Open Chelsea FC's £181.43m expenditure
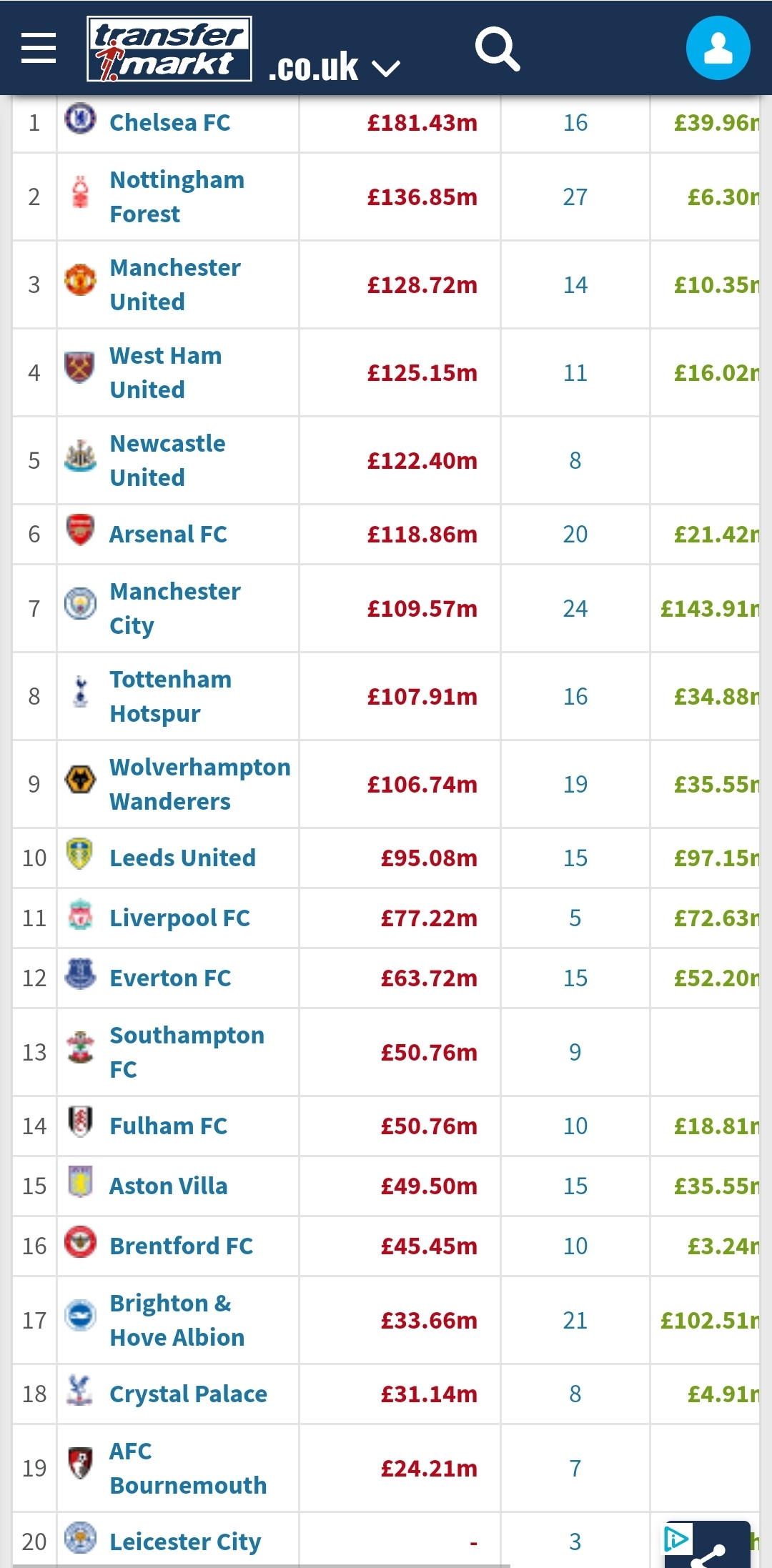This screenshot has width=772, height=1568. (x=422, y=123)
